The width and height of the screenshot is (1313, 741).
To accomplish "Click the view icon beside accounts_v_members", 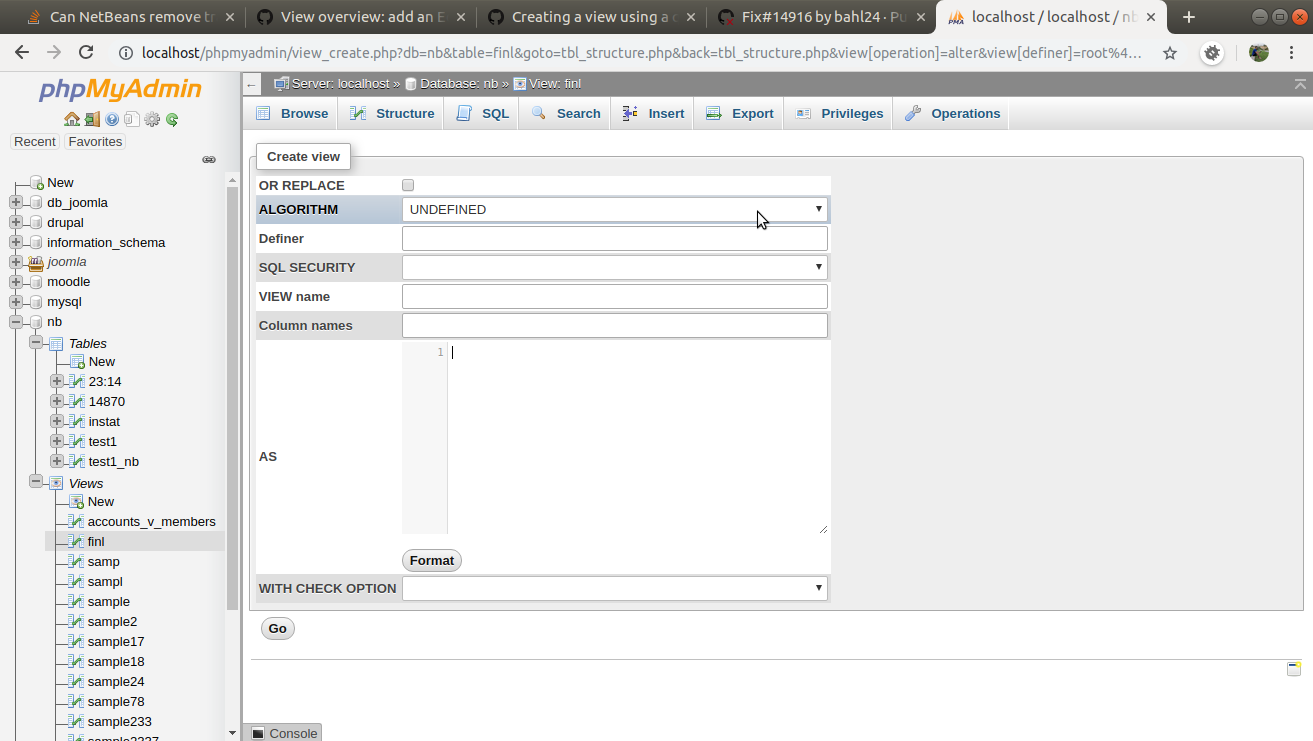I will click(x=76, y=521).
